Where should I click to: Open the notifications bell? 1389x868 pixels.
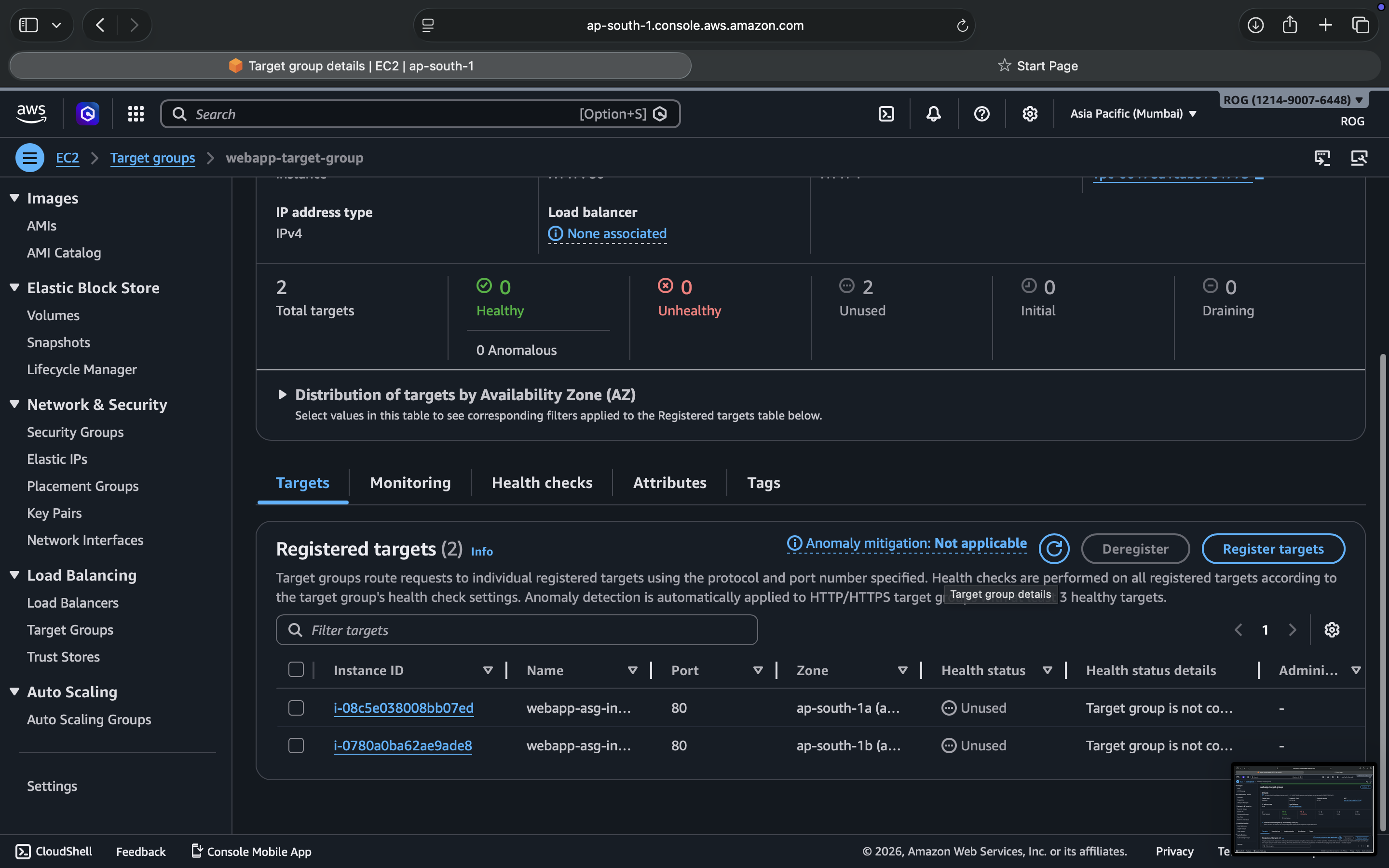coord(933,114)
